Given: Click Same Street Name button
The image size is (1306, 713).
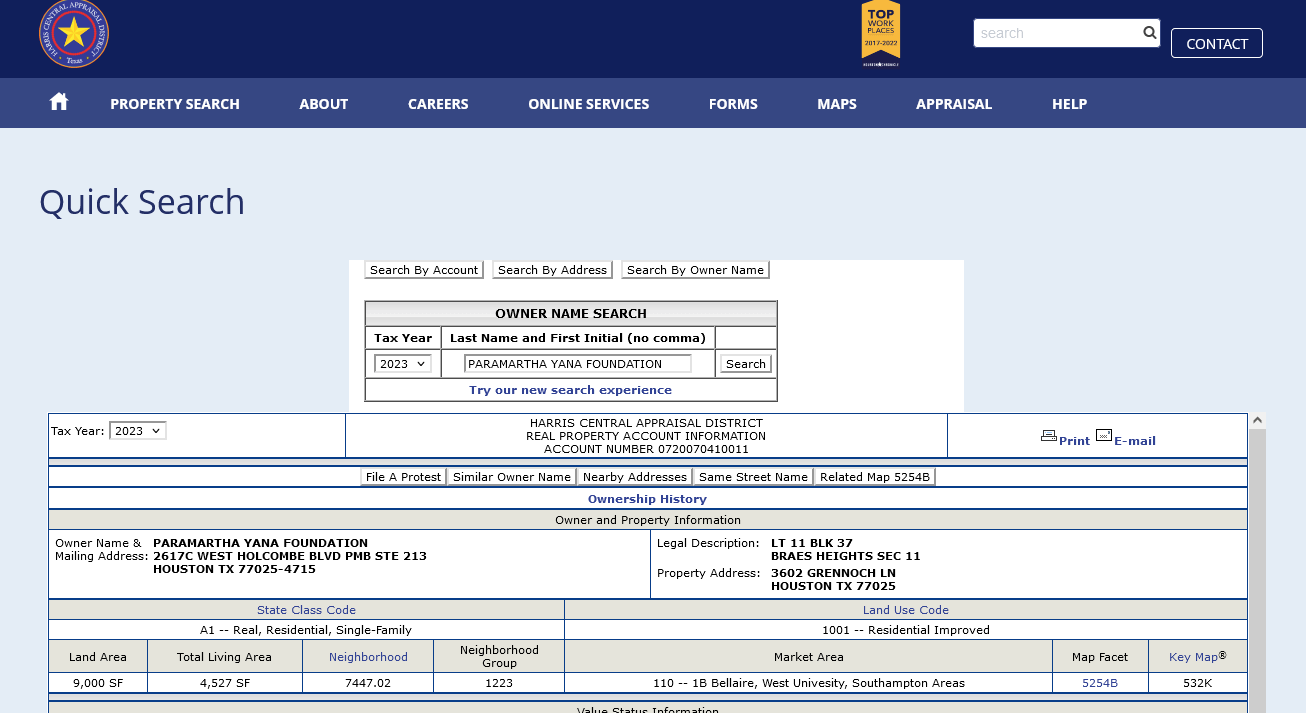Looking at the screenshot, I should pyautogui.click(x=753, y=477).
